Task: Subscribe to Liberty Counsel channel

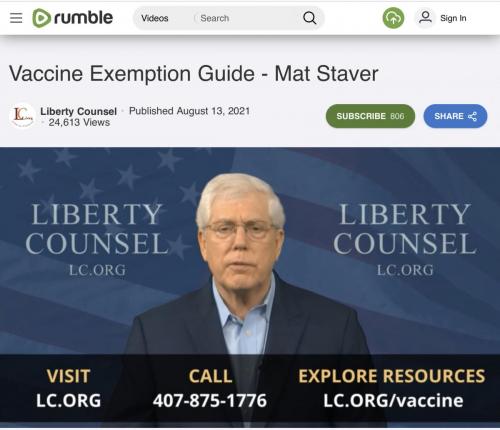Action: (370, 116)
